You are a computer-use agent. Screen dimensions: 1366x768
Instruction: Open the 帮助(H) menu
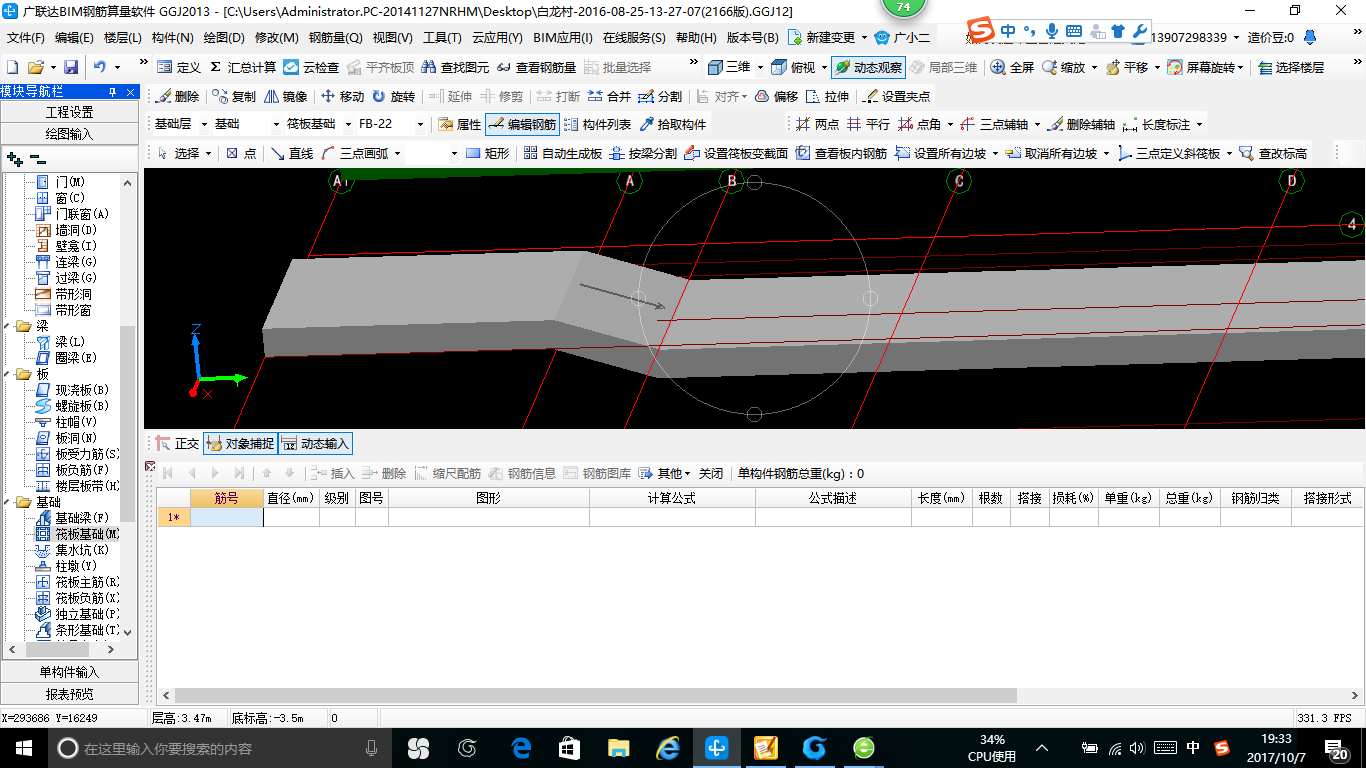coord(696,37)
